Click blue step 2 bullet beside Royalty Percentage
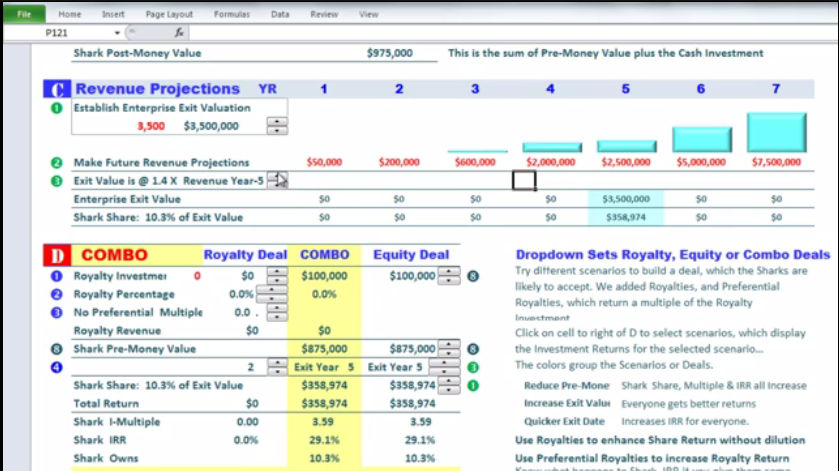The image size is (839, 471). pyautogui.click(x=56, y=294)
